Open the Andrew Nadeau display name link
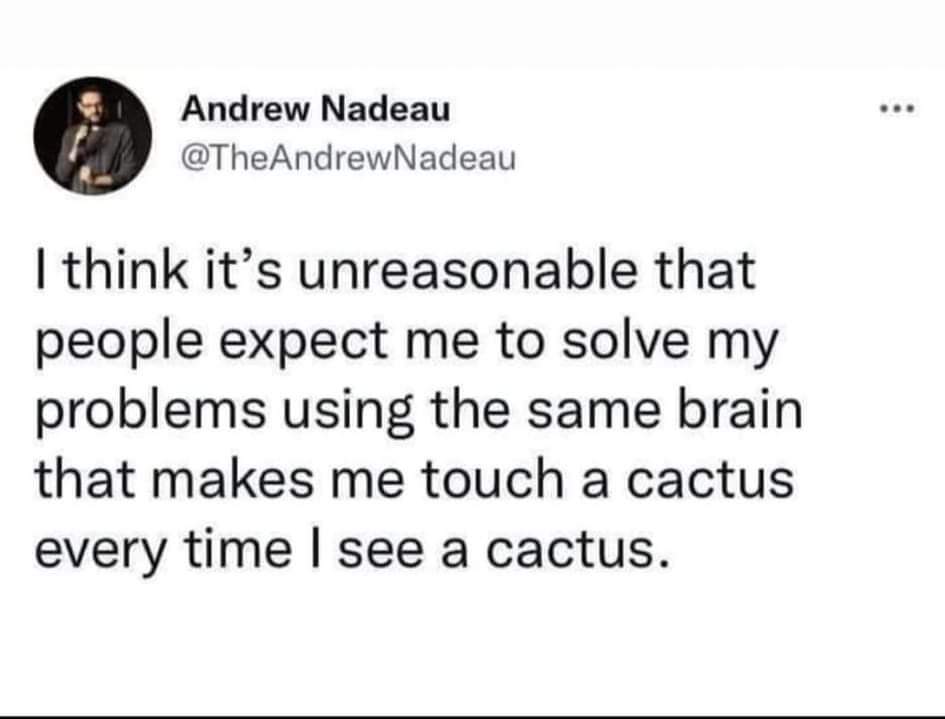Viewport: 945px width, 719px height. pyautogui.click(x=315, y=109)
